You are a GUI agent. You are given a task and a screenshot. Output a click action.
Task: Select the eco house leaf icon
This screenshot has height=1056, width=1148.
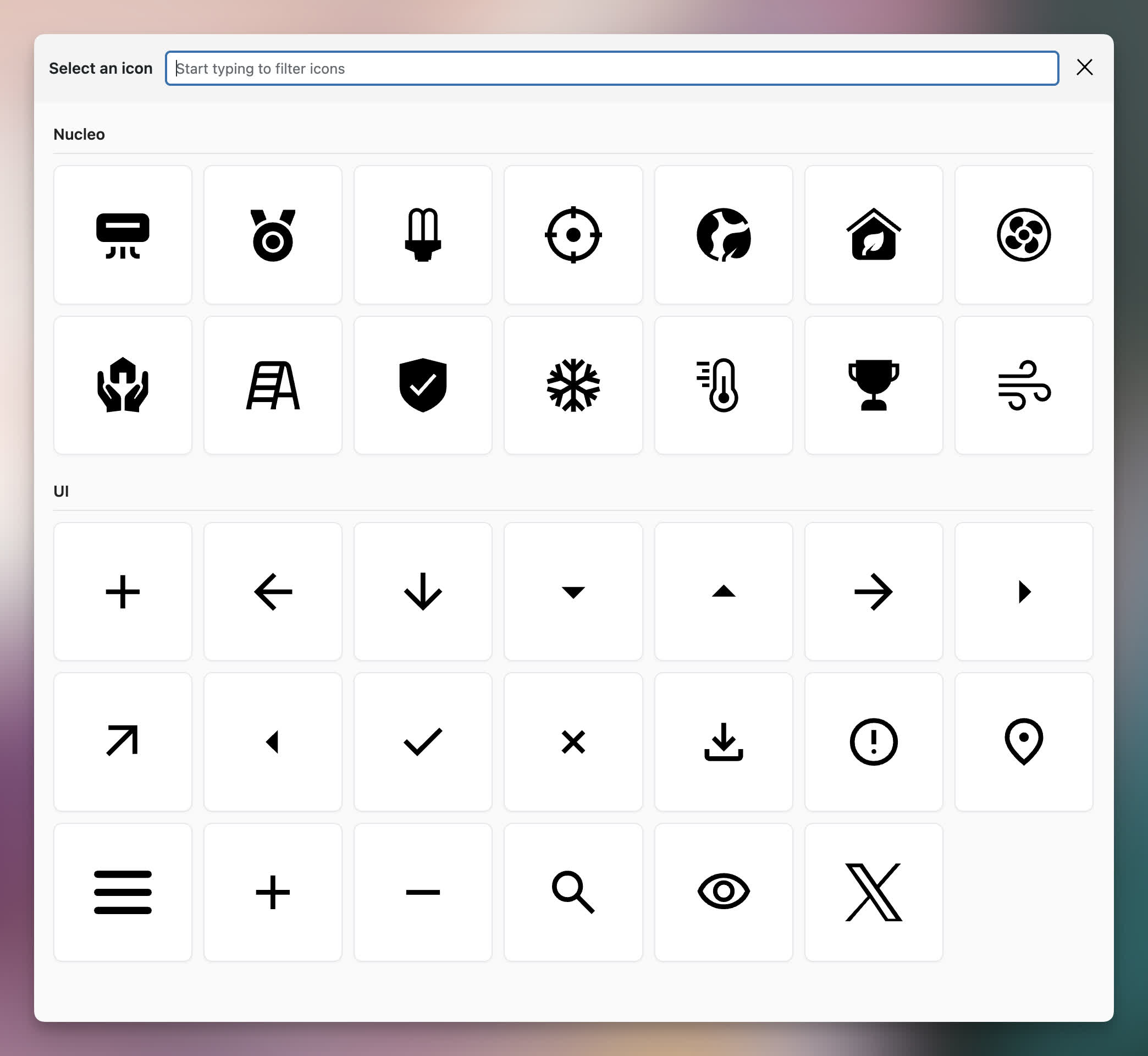(873, 235)
